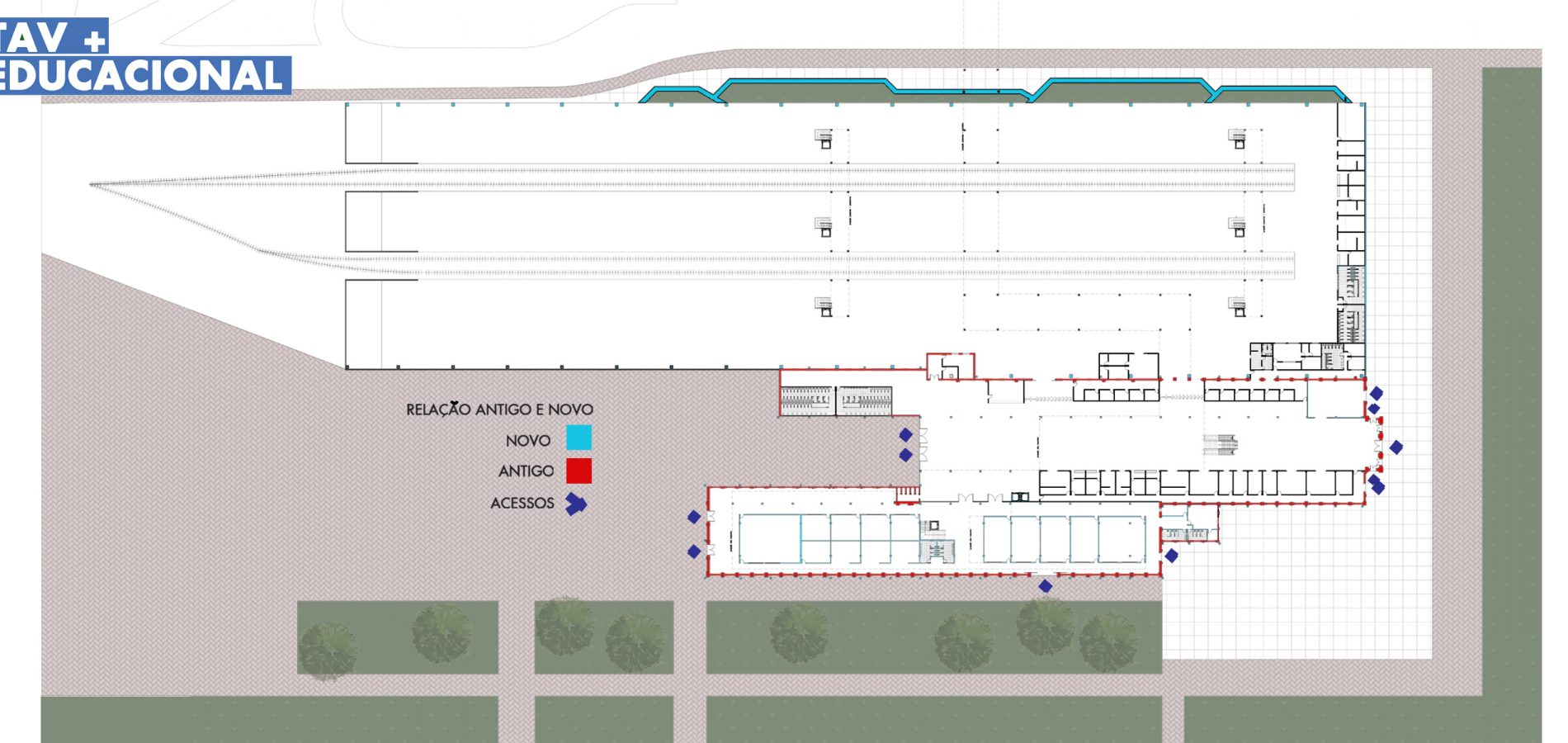Click the 'TAV +' title banner text

tap(53, 37)
